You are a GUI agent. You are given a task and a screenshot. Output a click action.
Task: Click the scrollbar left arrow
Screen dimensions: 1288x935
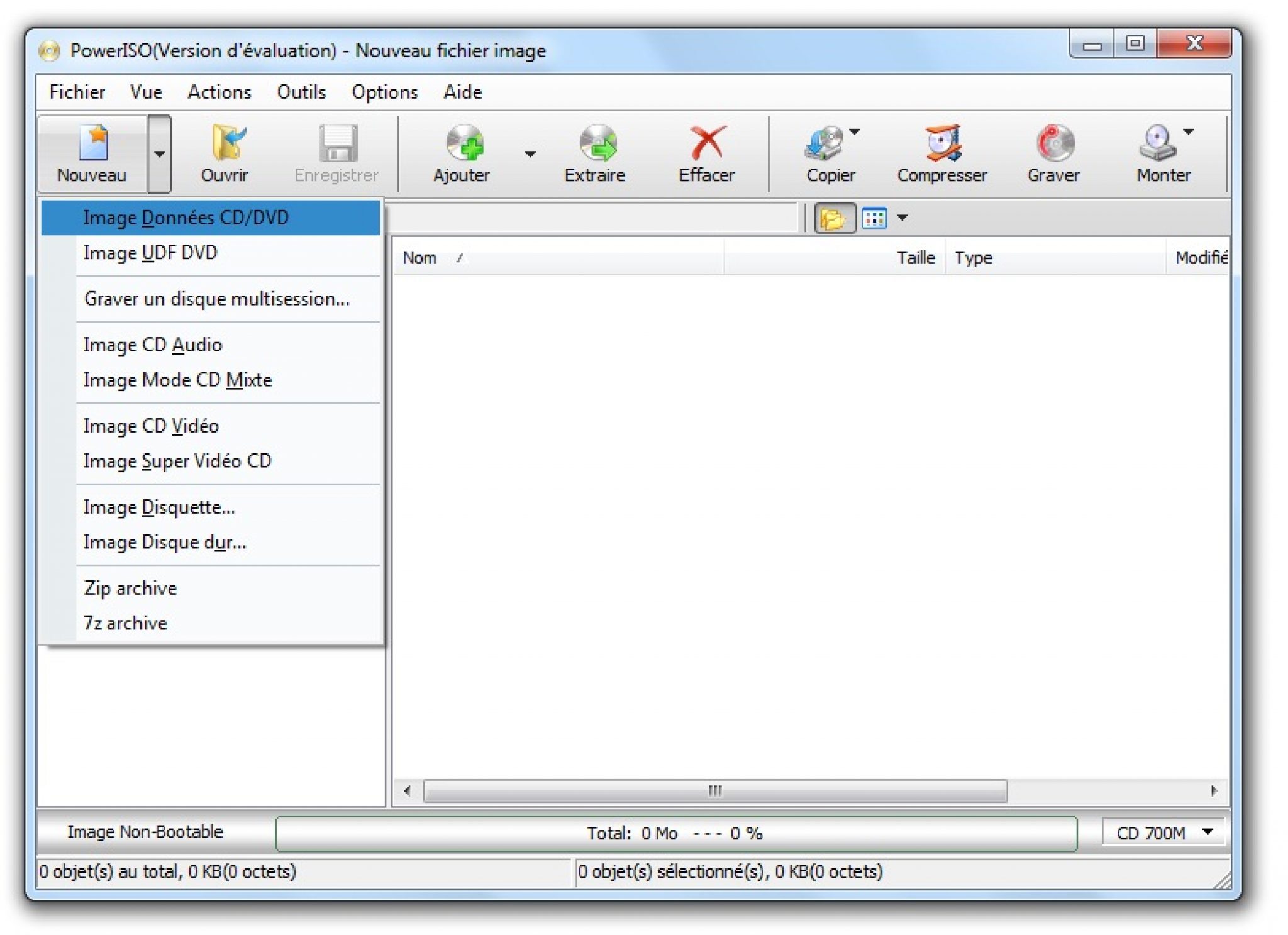point(407,791)
